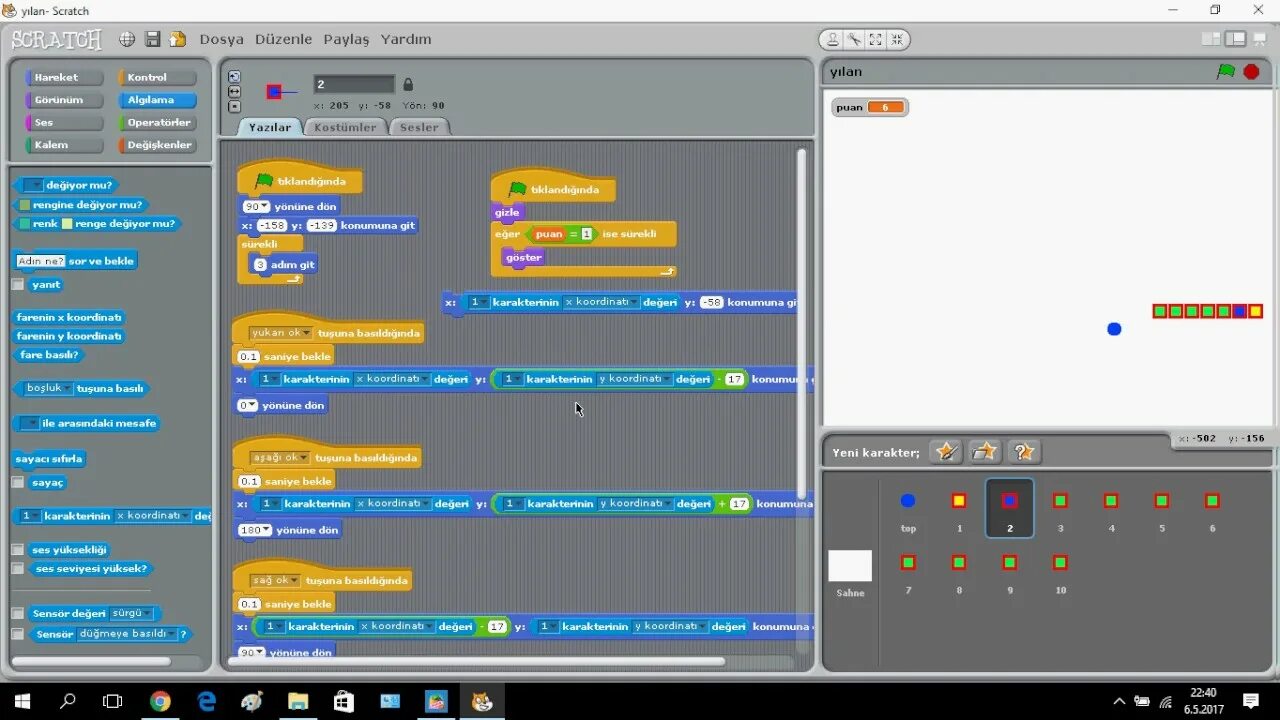Enable the ses yüksekliği checkbox

click(x=18, y=550)
